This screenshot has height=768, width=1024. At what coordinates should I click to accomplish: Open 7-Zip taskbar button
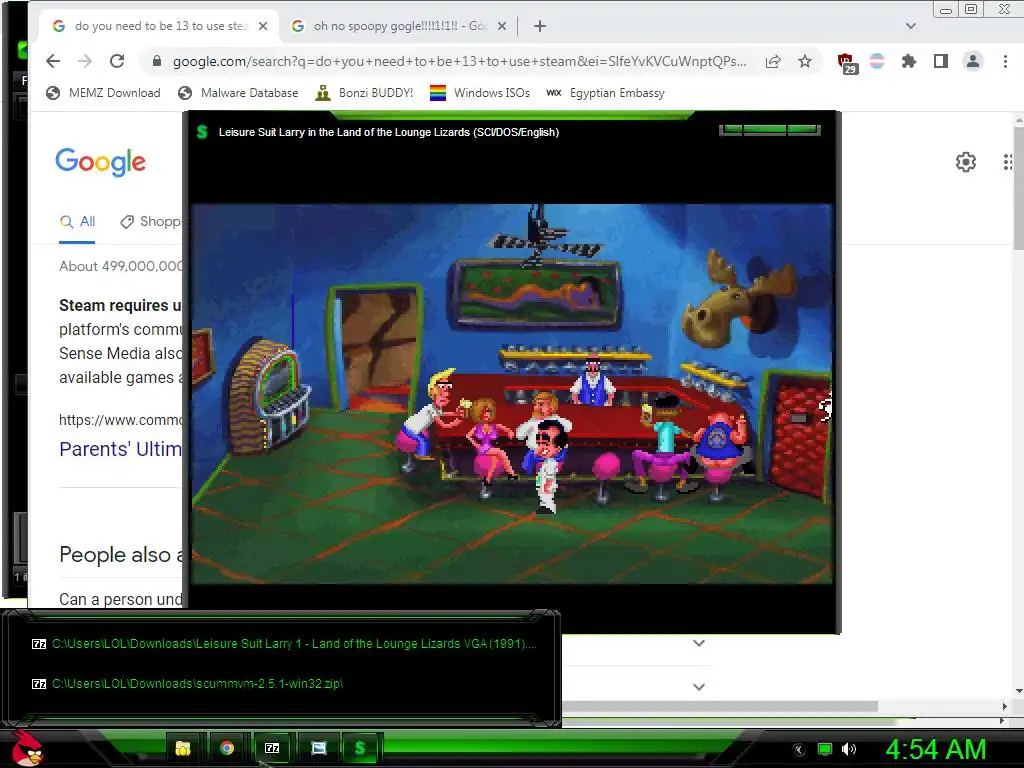272,748
